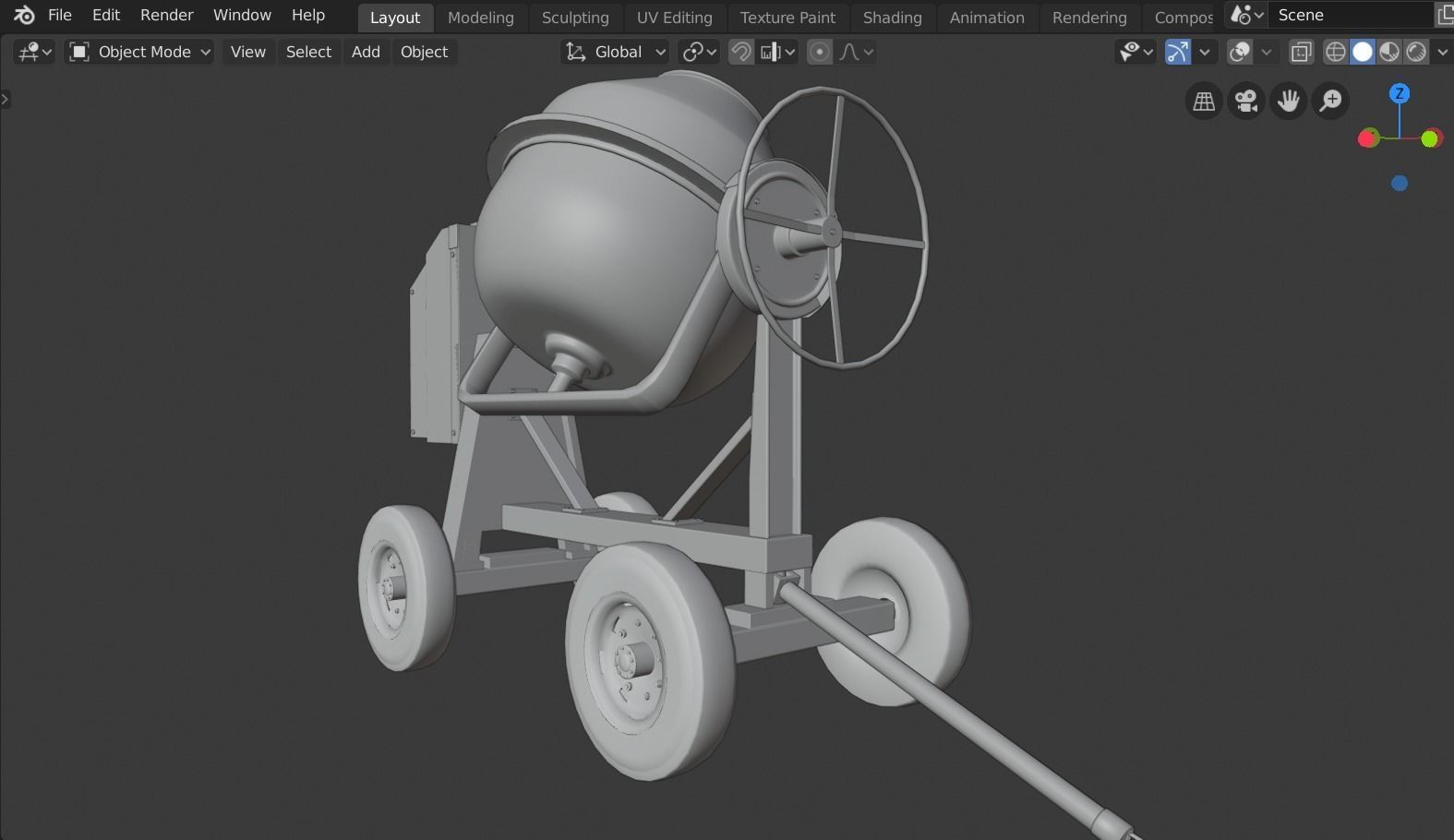Toggle the camera view icon
The image size is (1454, 840).
click(1246, 101)
